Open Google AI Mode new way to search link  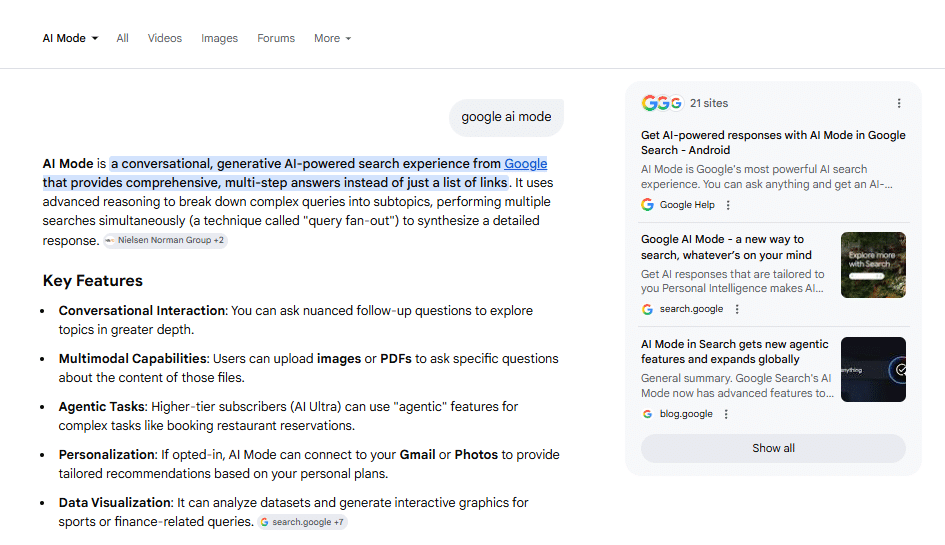727,247
